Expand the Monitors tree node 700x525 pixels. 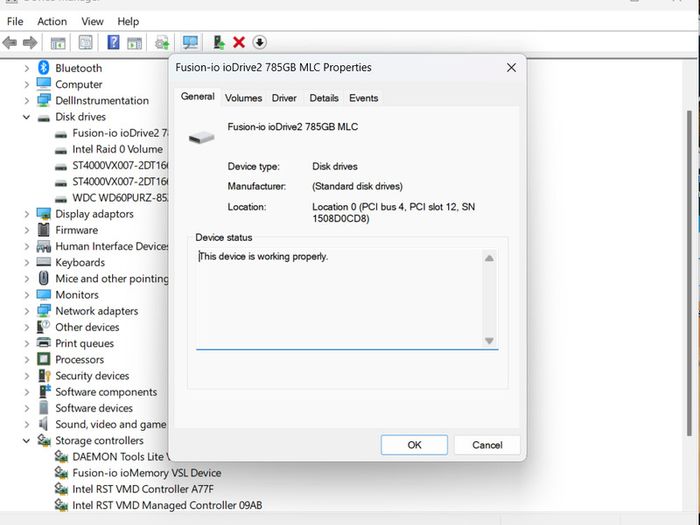click(26, 295)
